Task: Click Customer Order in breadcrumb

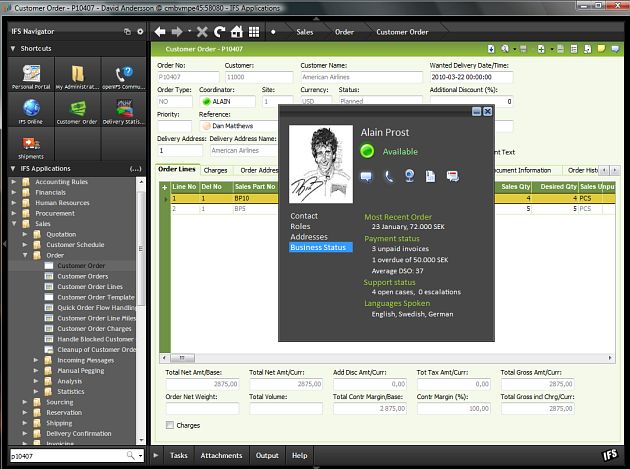Action: pos(402,32)
